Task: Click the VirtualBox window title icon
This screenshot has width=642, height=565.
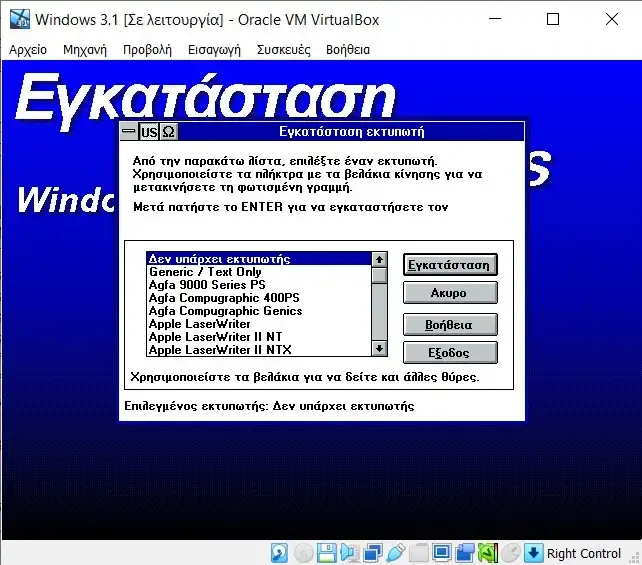Action: point(20,19)
